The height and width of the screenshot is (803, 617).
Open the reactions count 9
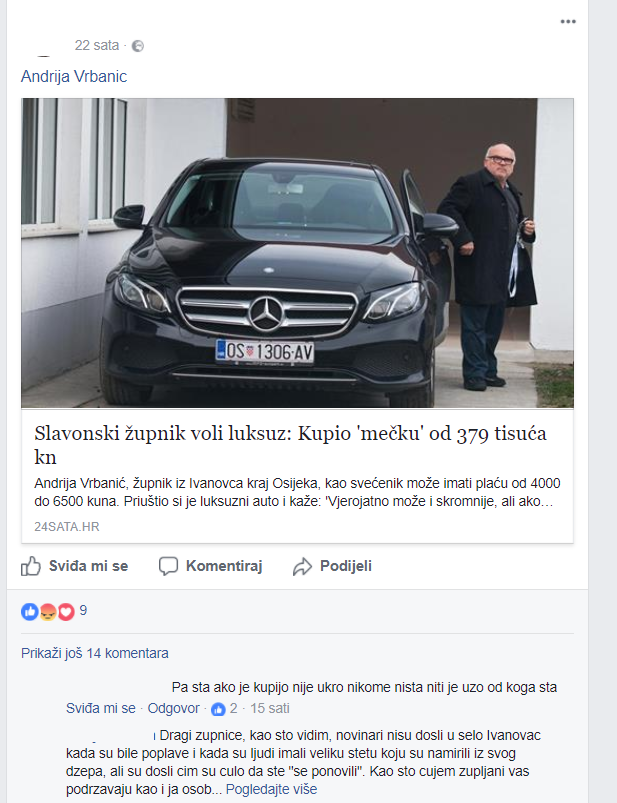point(83,610)
